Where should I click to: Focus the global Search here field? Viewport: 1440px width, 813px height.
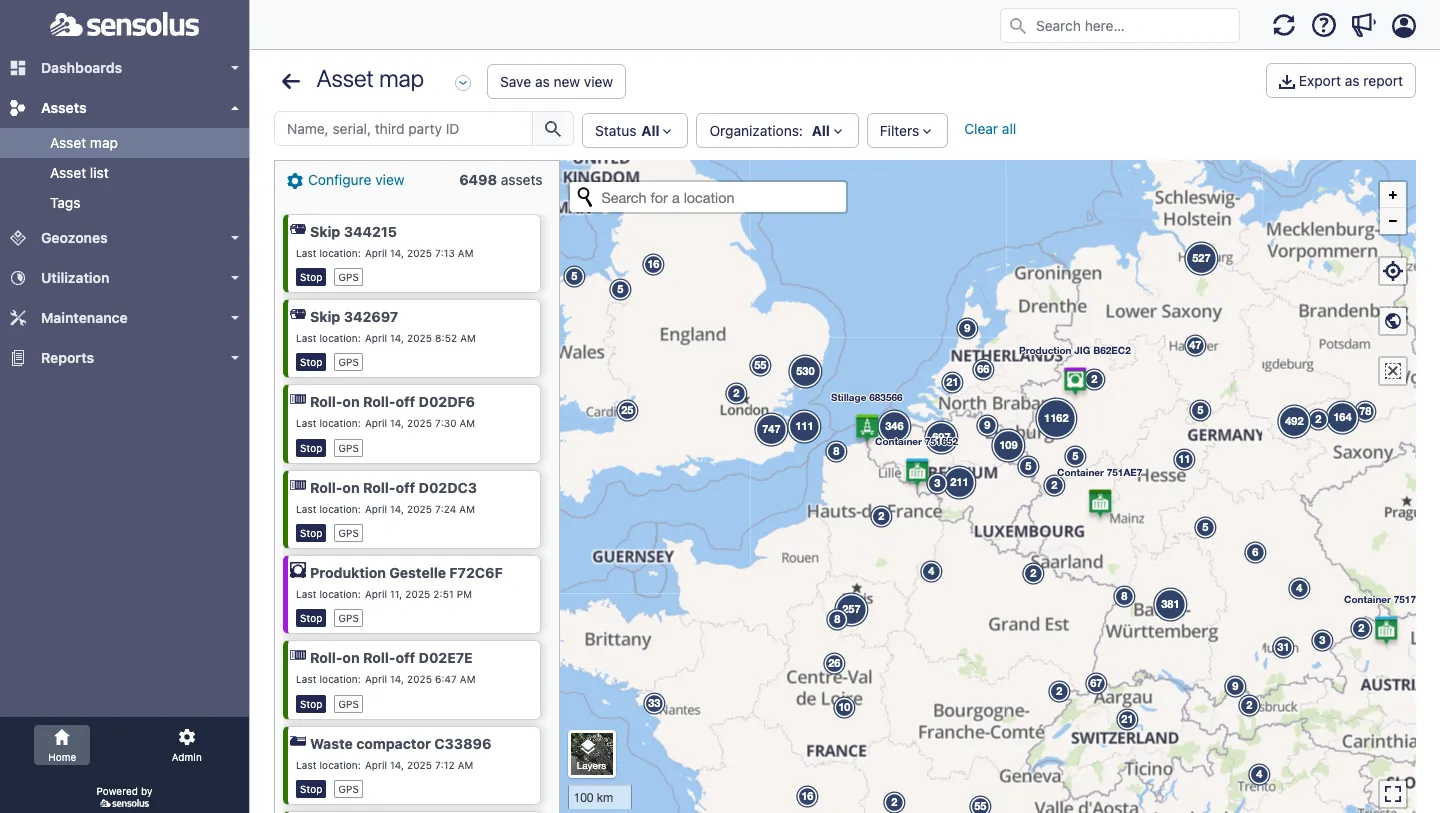[1120, 26]
